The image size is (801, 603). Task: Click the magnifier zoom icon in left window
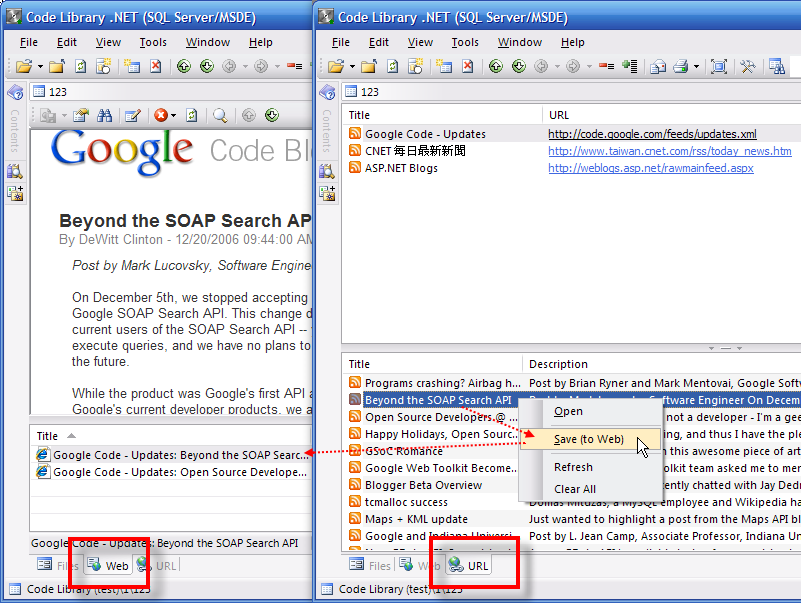pyautogui.click(x=220, y=115)
